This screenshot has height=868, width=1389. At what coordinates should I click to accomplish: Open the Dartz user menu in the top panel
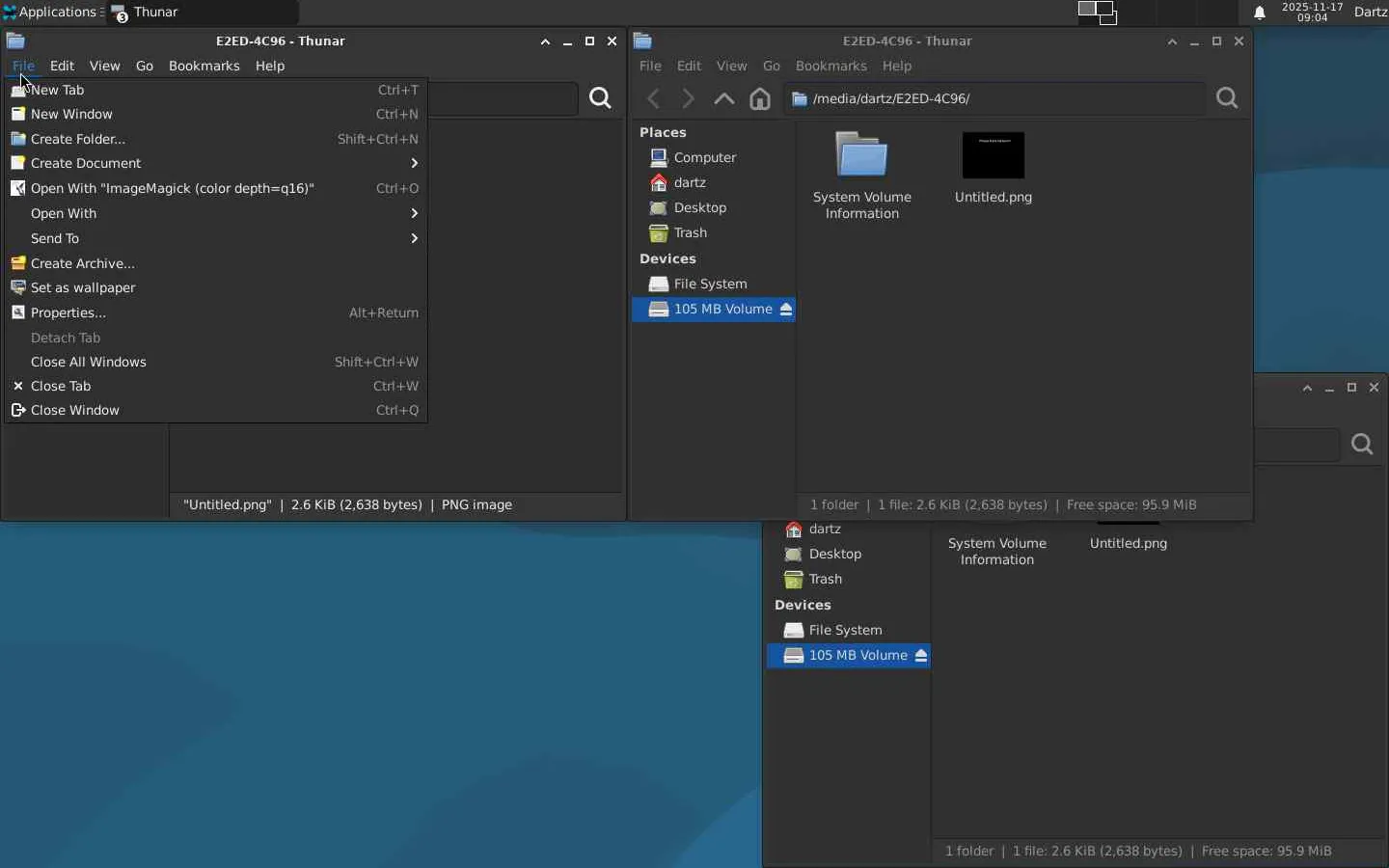tap(1371, 12)
